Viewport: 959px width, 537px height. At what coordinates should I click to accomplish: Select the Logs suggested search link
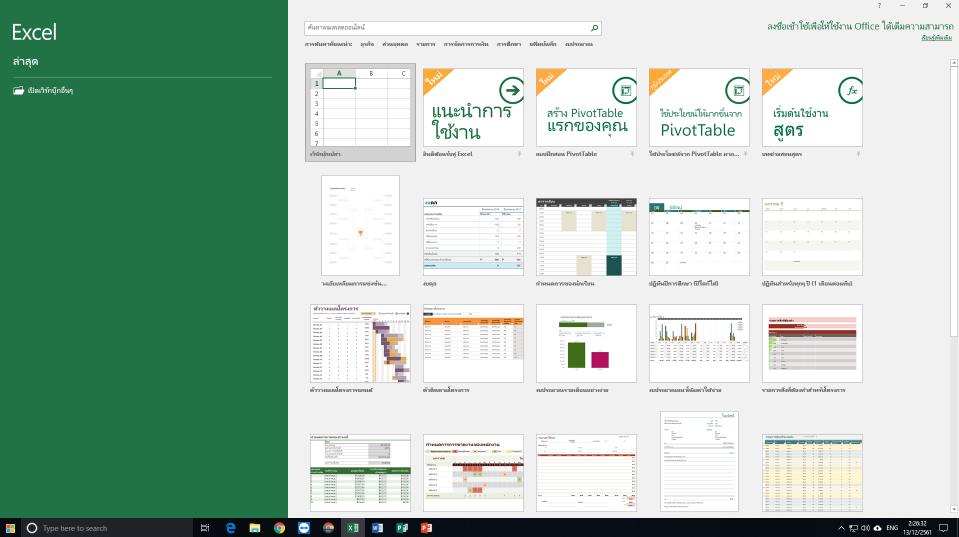point(543,44)
